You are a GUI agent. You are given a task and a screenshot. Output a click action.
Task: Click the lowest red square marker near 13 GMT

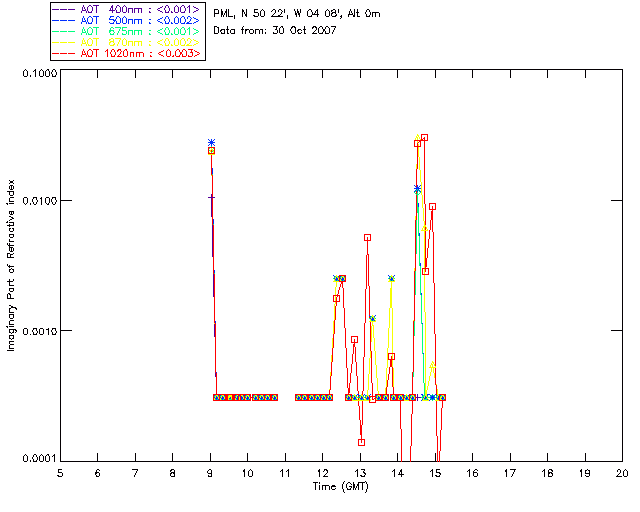tap(361, 442)
